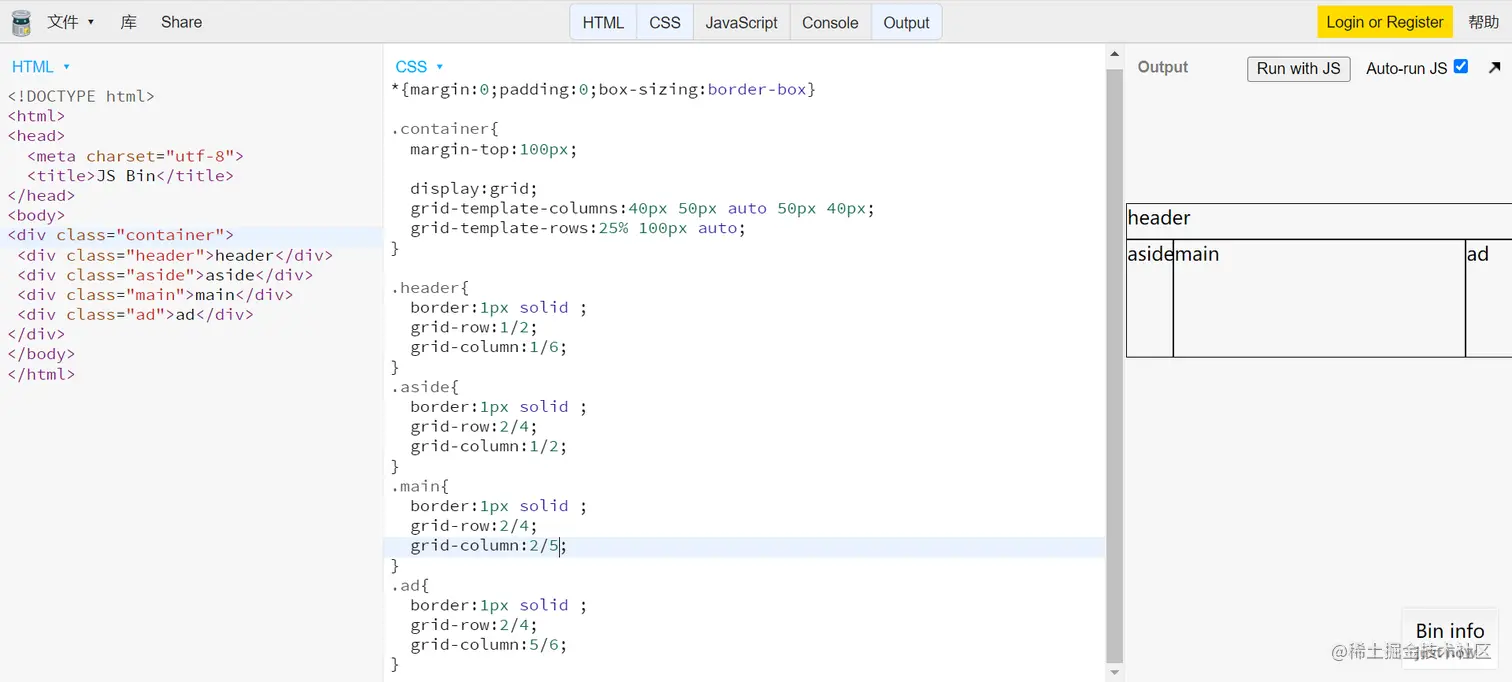Click the Run with JS button

point(1298,68)
